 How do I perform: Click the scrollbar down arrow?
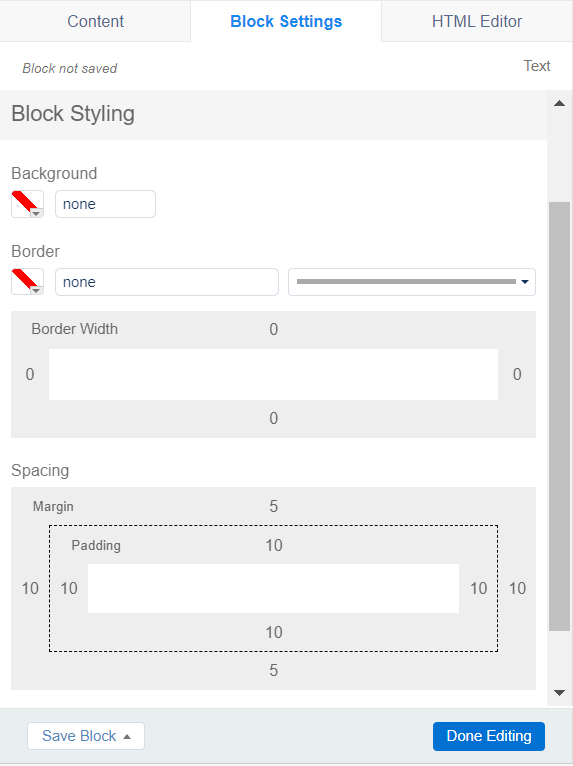[x=559, y=693]
